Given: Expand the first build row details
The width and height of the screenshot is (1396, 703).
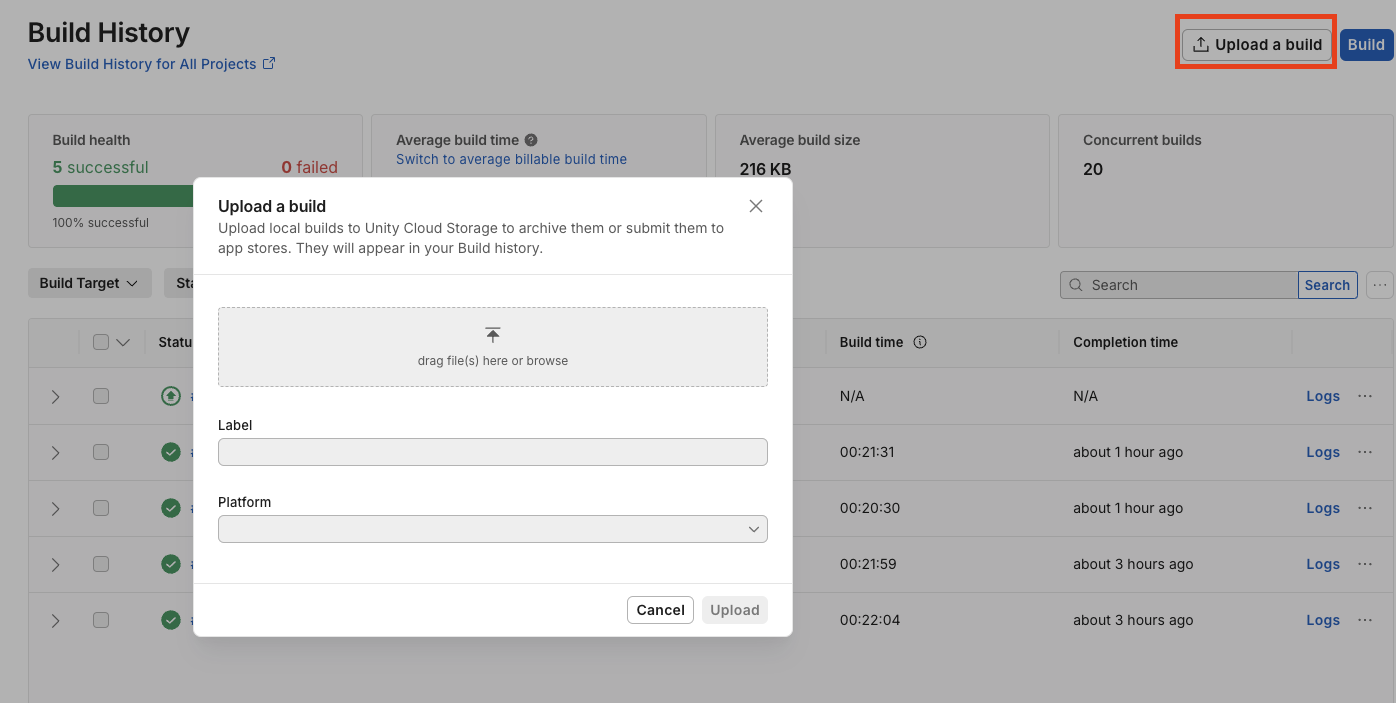Looking at the screenshot, I should pyautogui.click(x=55, y=396).
